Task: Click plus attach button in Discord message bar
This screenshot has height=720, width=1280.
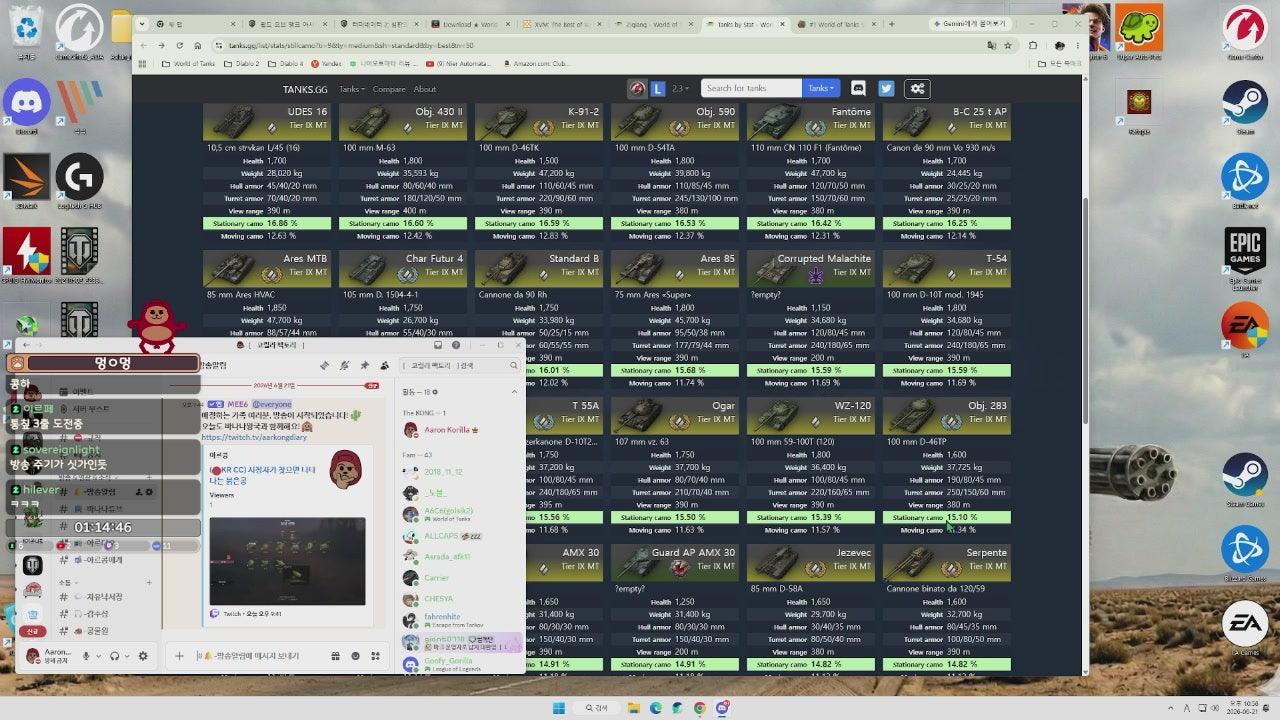Action: [x=180, y=656]
